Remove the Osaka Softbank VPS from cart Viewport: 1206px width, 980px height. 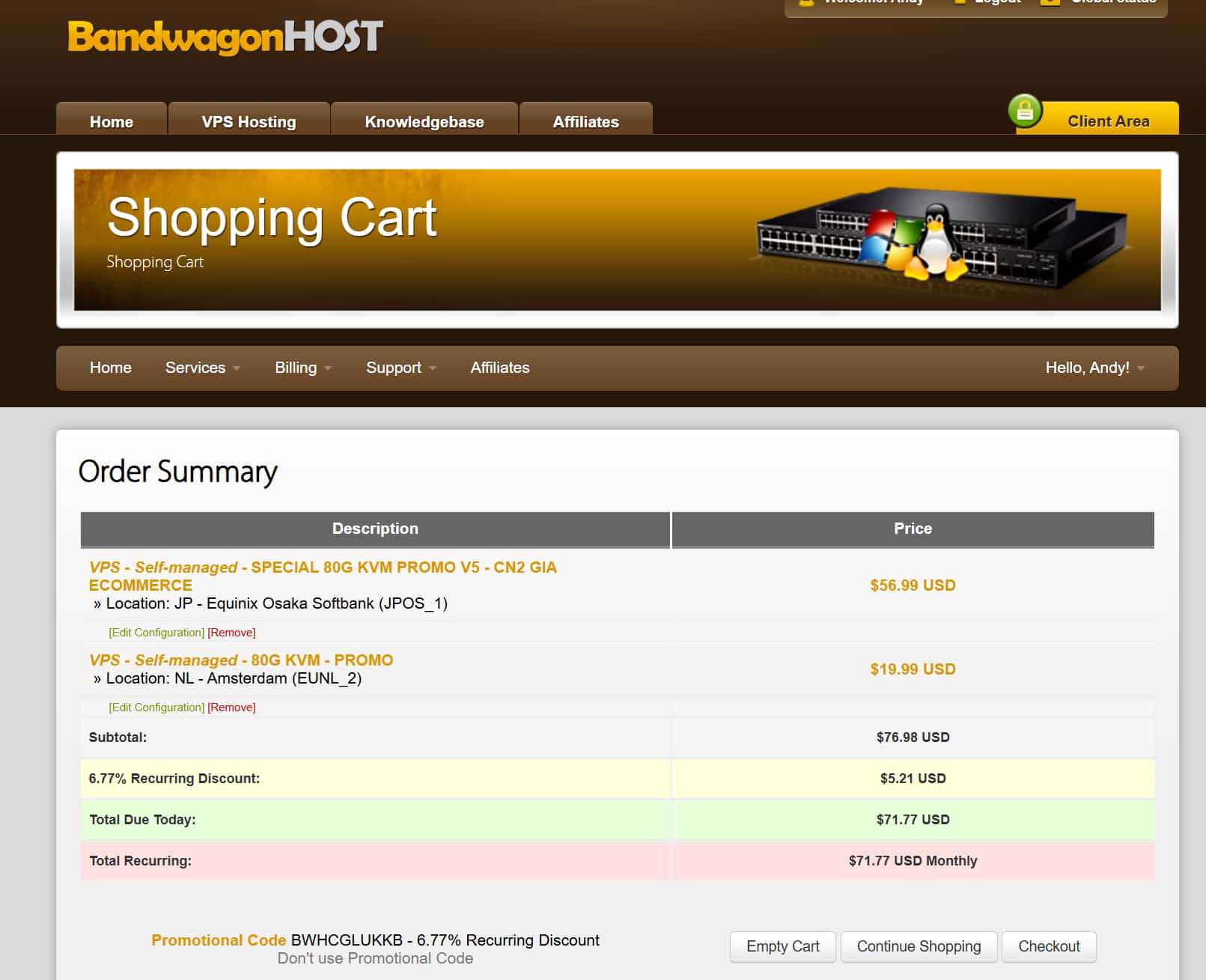pos(231,633)
